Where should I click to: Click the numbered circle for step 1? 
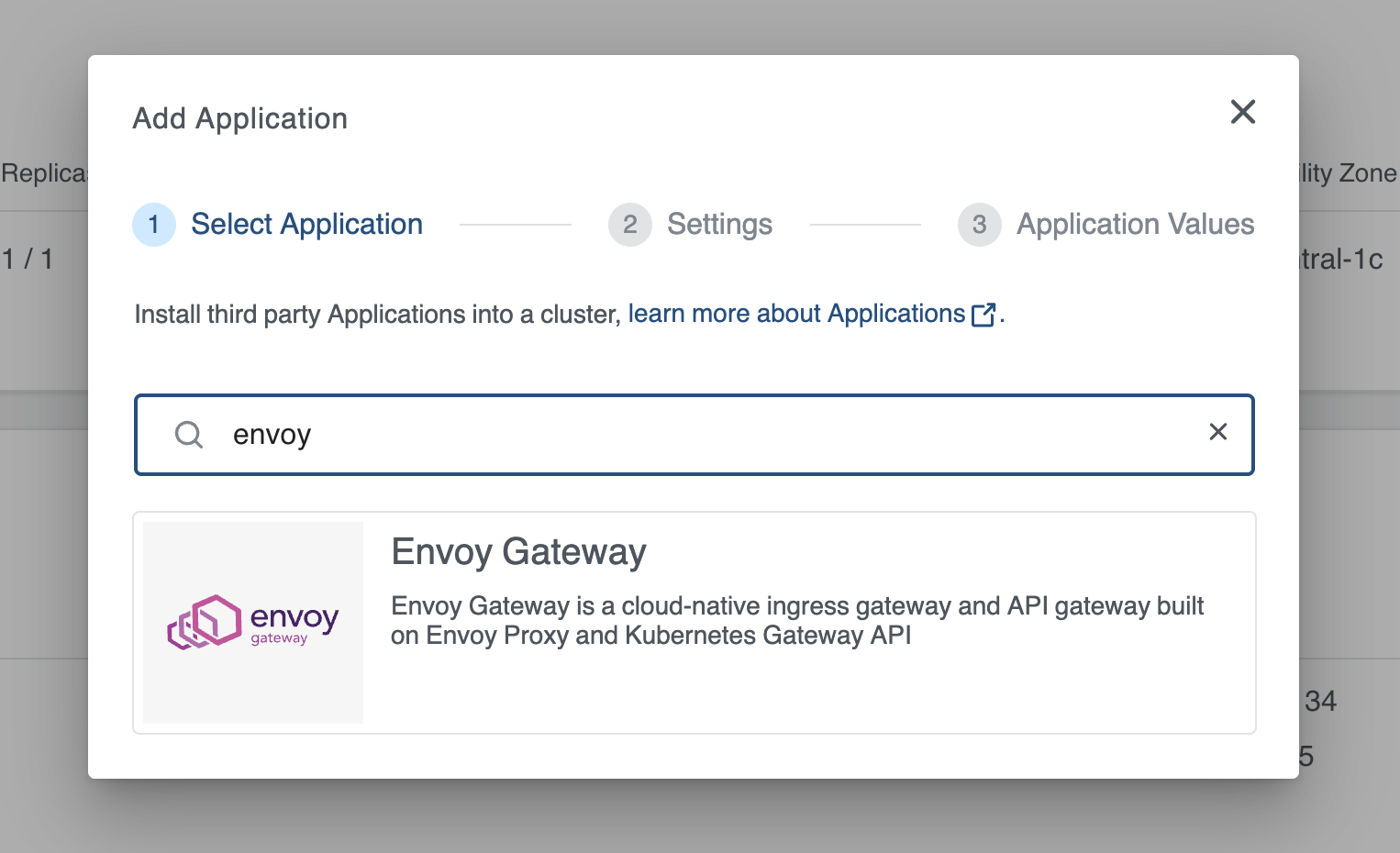click(x=153, y=224)
